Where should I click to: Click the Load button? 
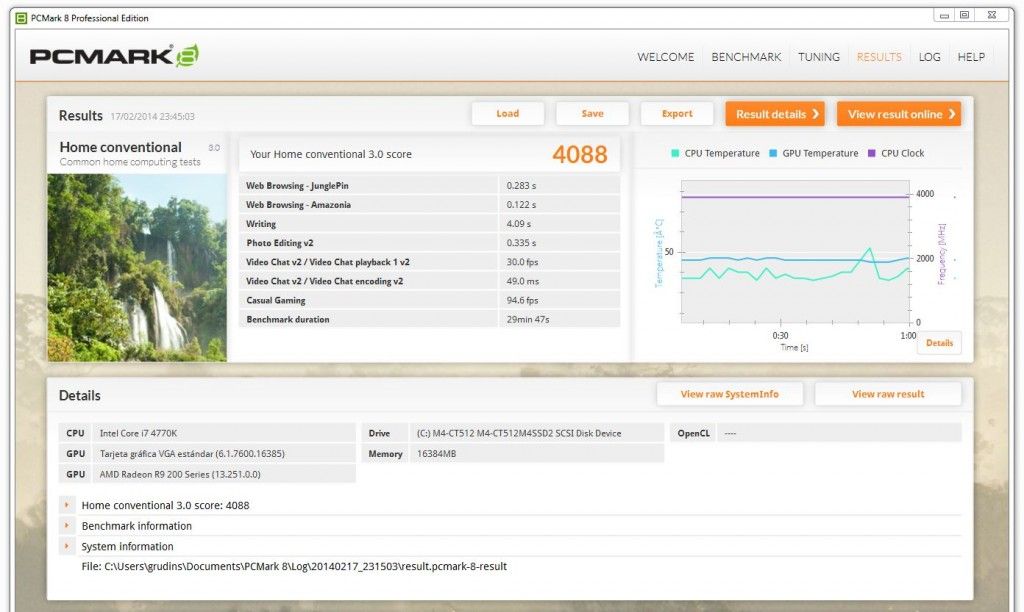(507, 114)
